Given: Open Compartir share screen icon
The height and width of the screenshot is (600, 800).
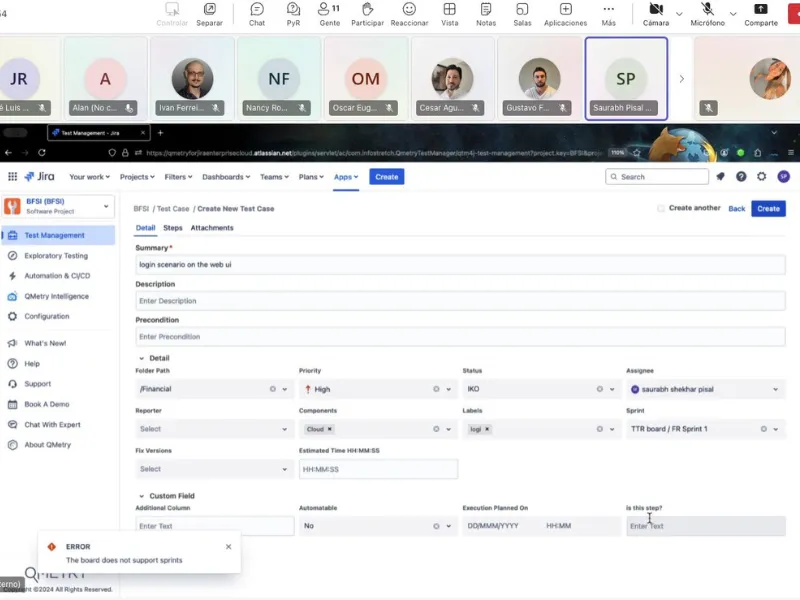Looking at the screenshot, I should (x=761, y=9).
